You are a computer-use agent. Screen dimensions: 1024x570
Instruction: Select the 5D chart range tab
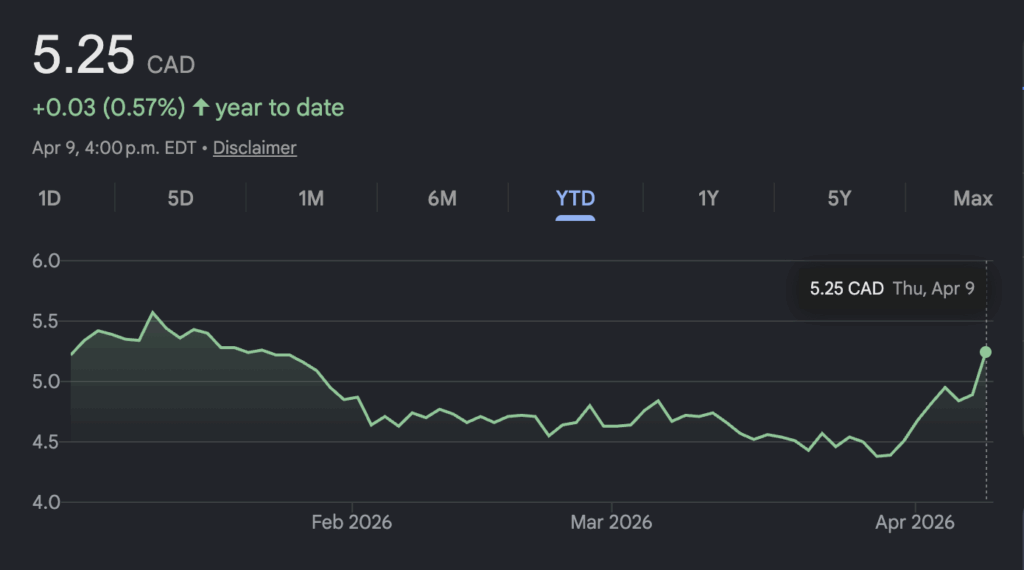180,198
